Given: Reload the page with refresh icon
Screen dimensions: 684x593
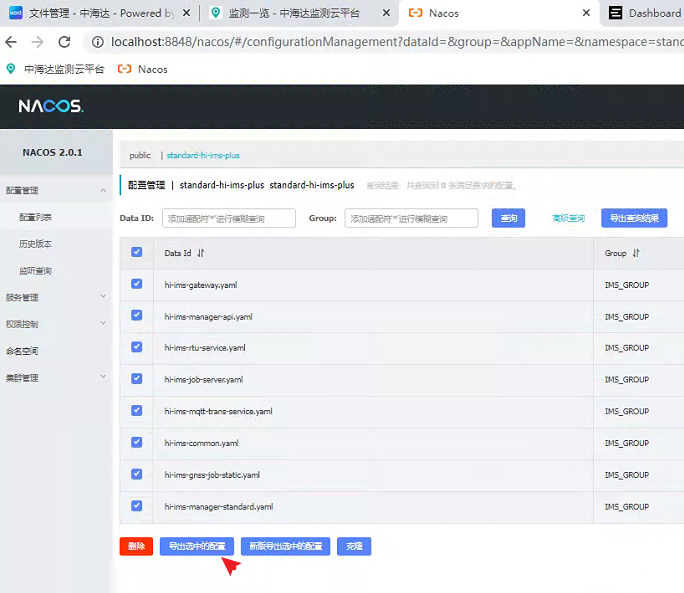Looking at the screenshot, I should (65, 42).
